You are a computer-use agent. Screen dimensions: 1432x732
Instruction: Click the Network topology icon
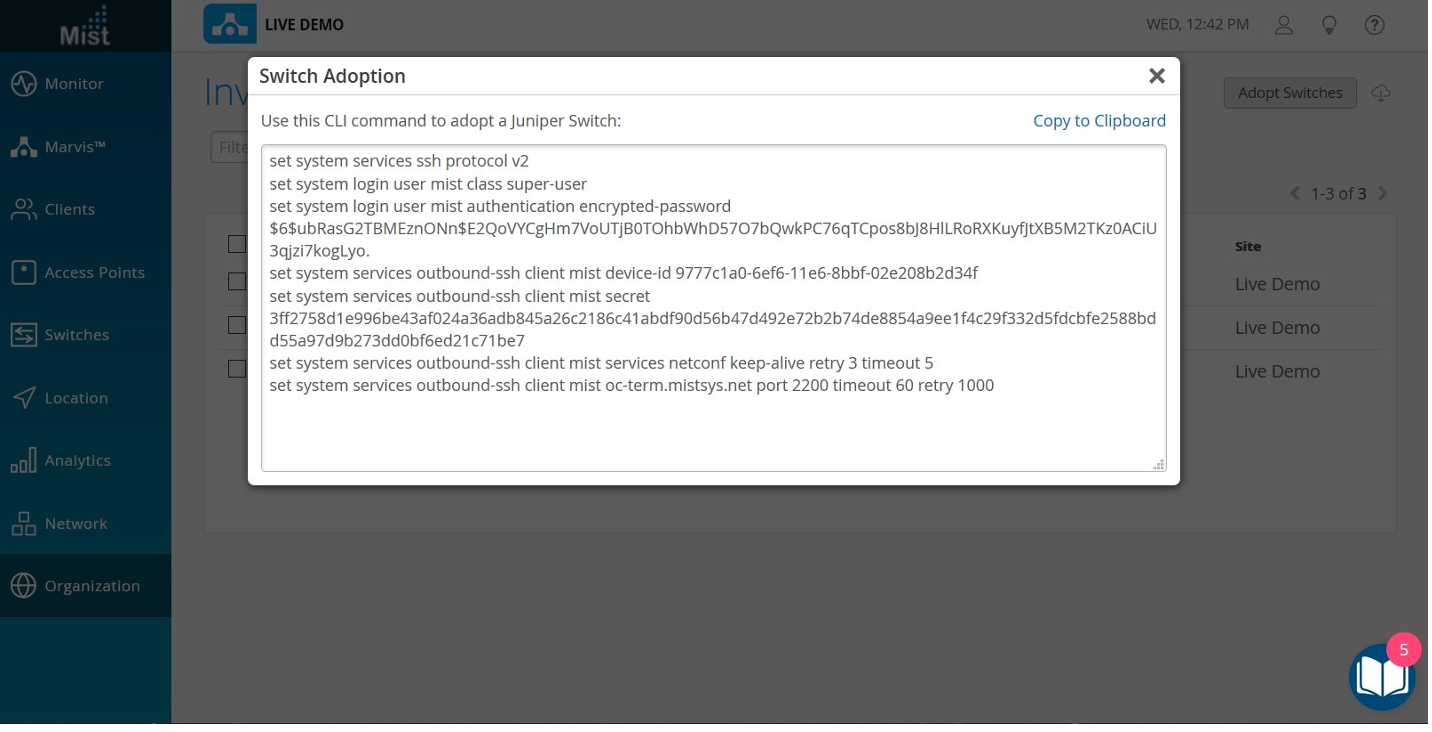point(24,523)
